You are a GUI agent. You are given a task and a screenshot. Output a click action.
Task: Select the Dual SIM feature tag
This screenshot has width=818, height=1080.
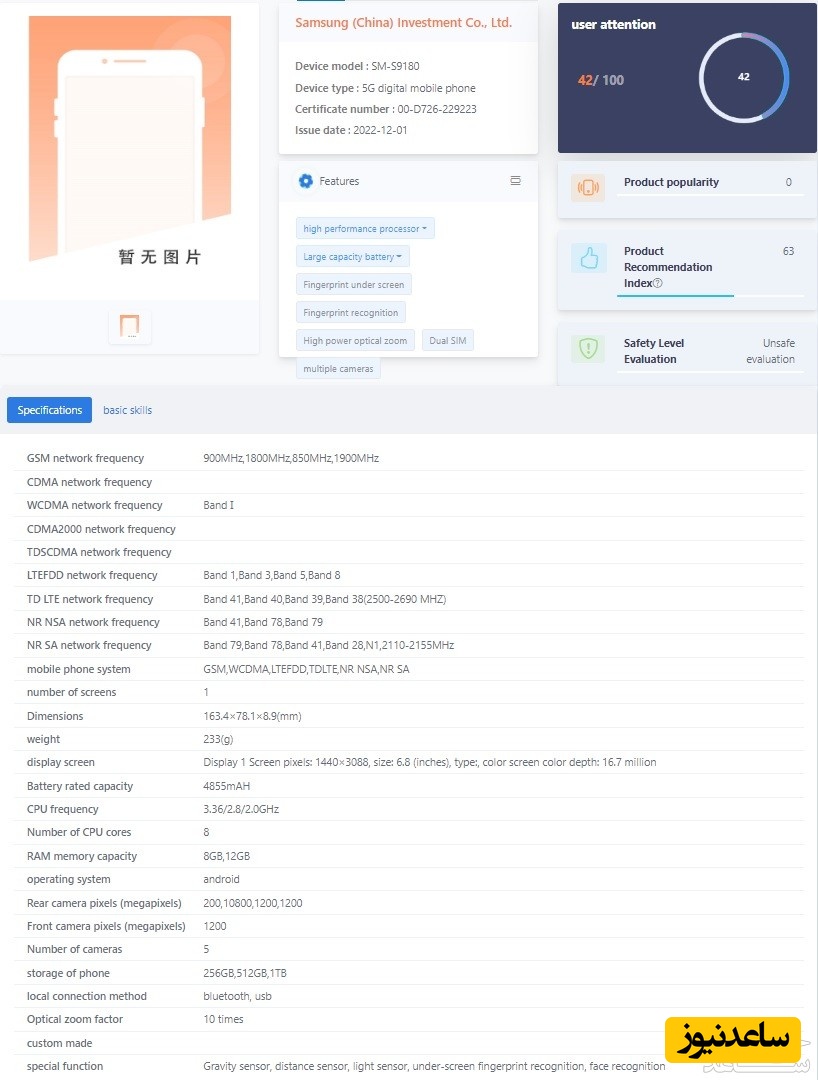point(447,341)
